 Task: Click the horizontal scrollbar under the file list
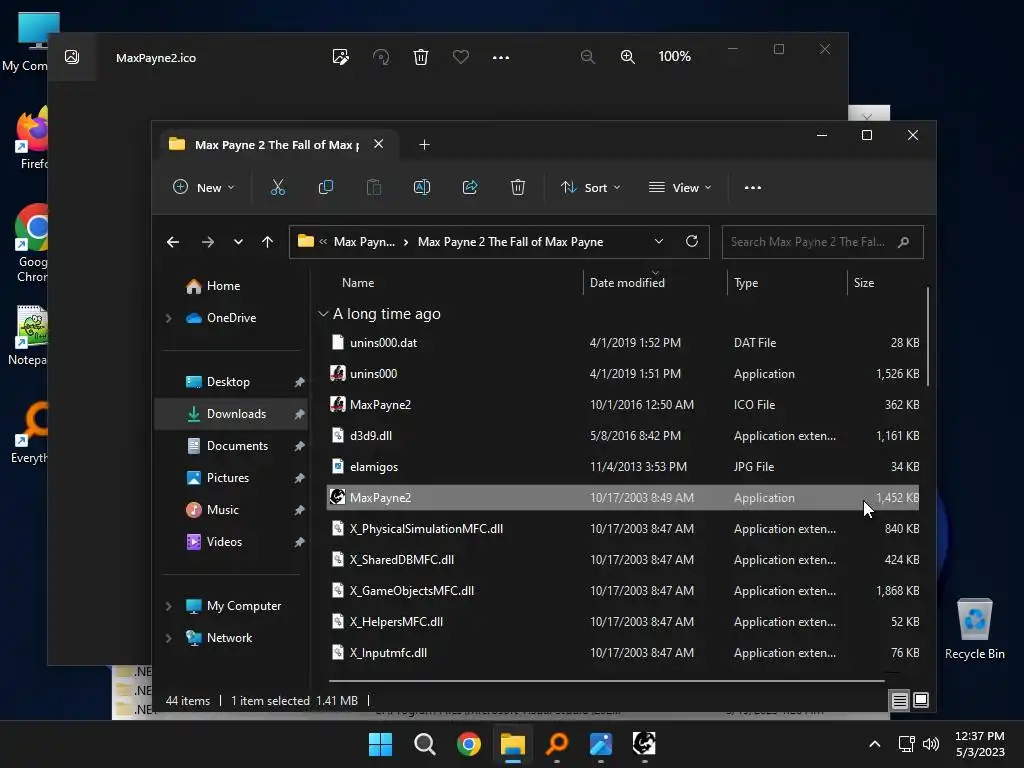click(x=607, y=680)
